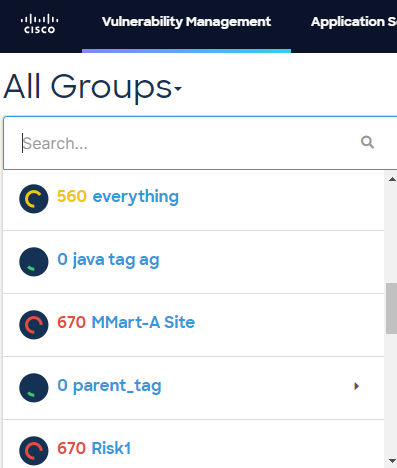Screen dimensions: 397x468
Task: Click the yellow risk meter for everything
Action: (x=34, y=199)
